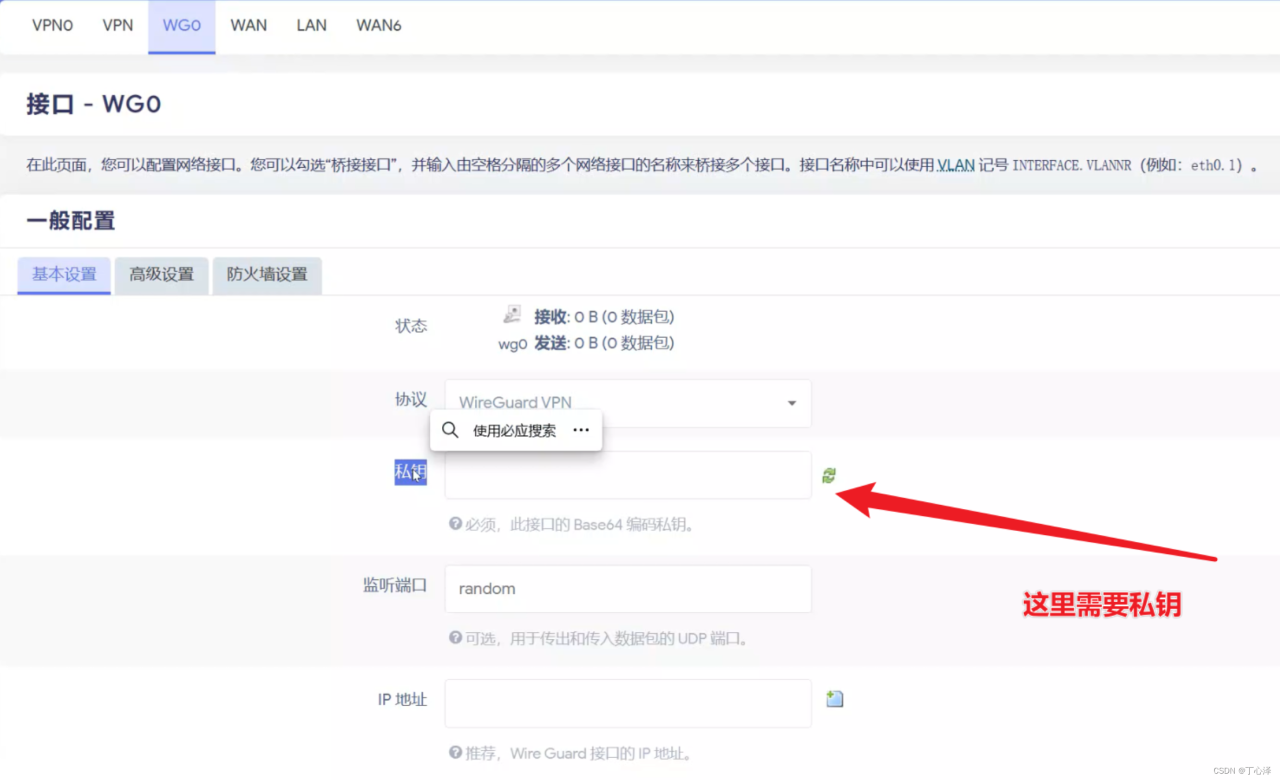This screenshot has height=780, width=1280.
Task: Select the 基本设置 tab
Action: [64, 275]
